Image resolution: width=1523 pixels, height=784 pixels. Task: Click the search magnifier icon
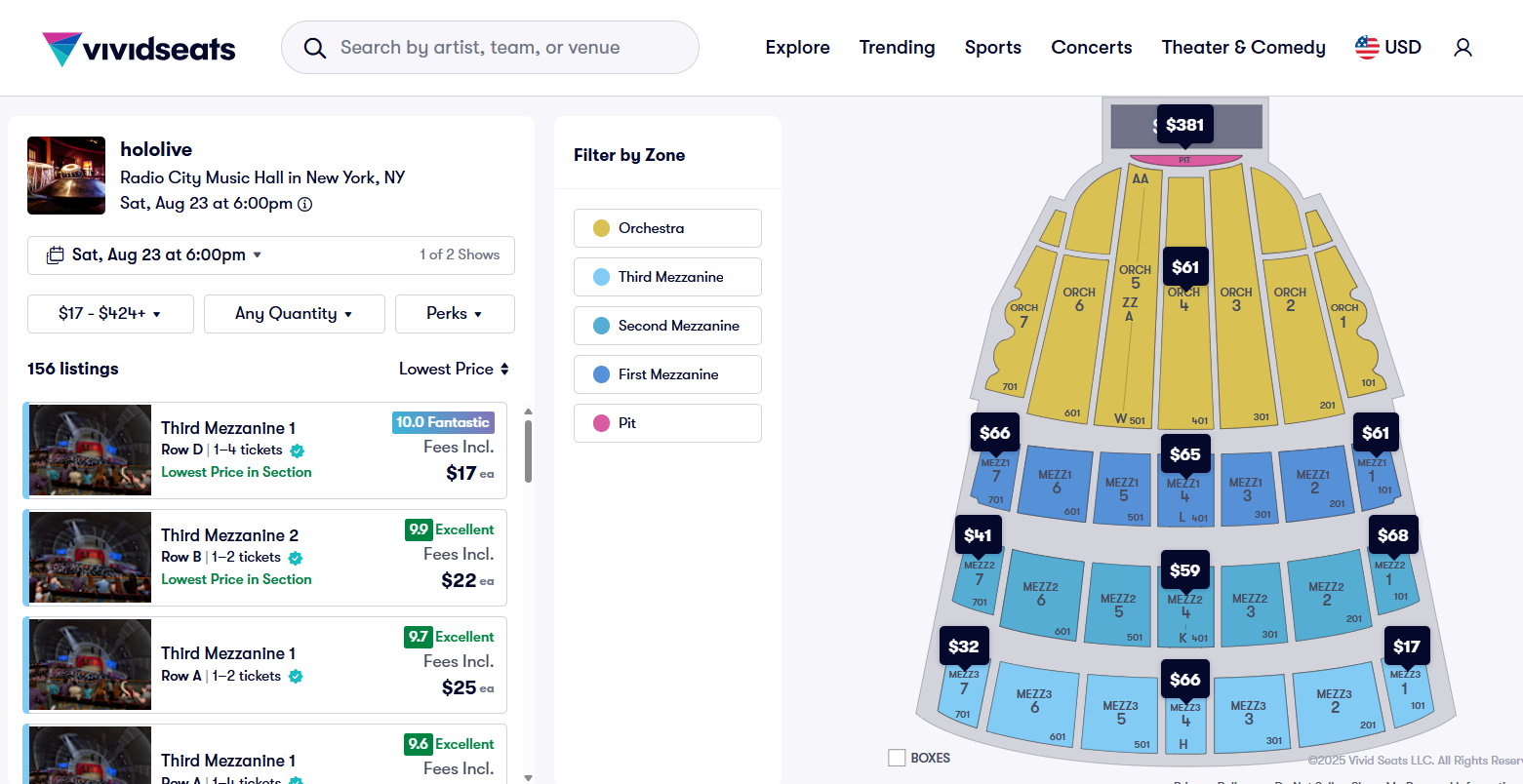coord(314,48)
